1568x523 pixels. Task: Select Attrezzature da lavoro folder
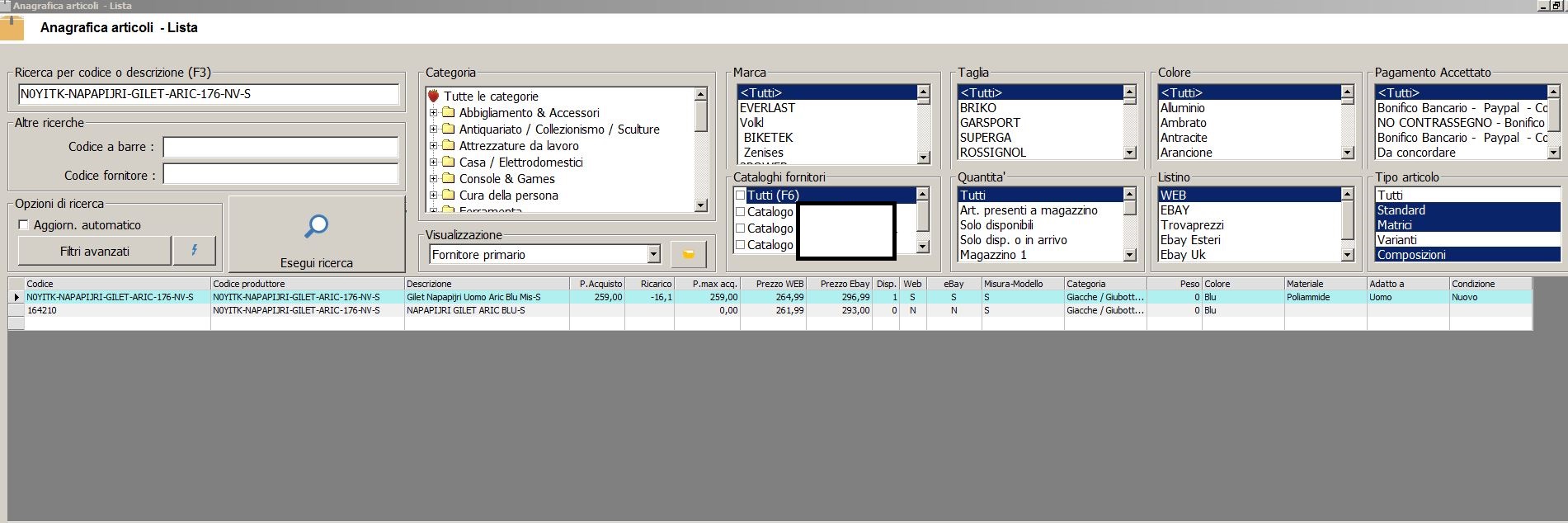[519, 146]
